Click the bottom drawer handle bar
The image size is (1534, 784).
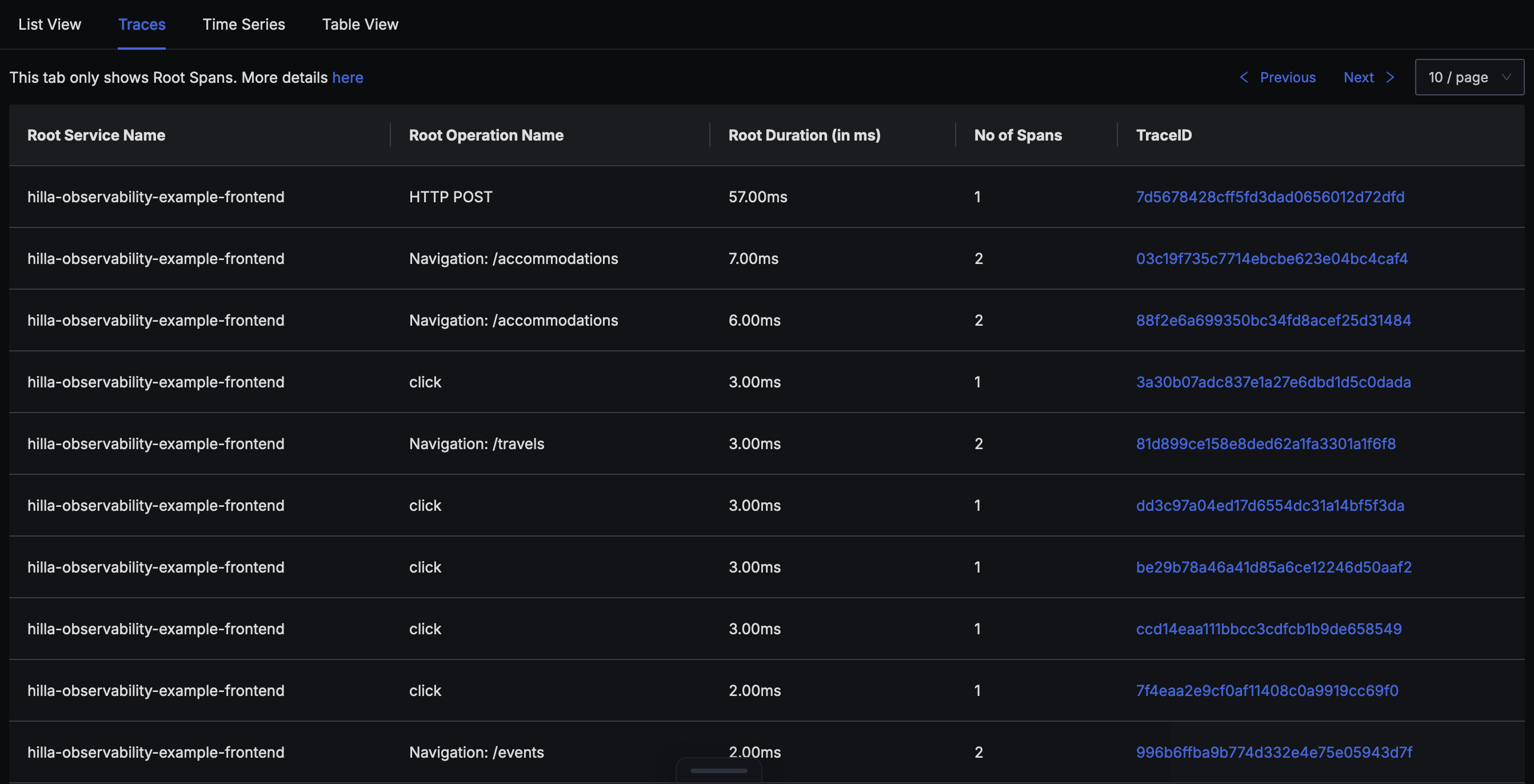(719, 770)
